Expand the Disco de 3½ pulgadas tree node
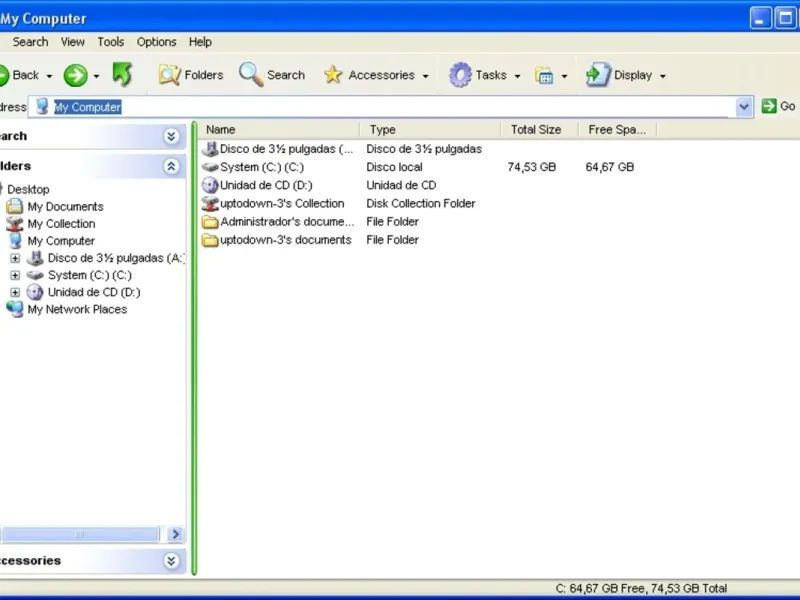 15,258
